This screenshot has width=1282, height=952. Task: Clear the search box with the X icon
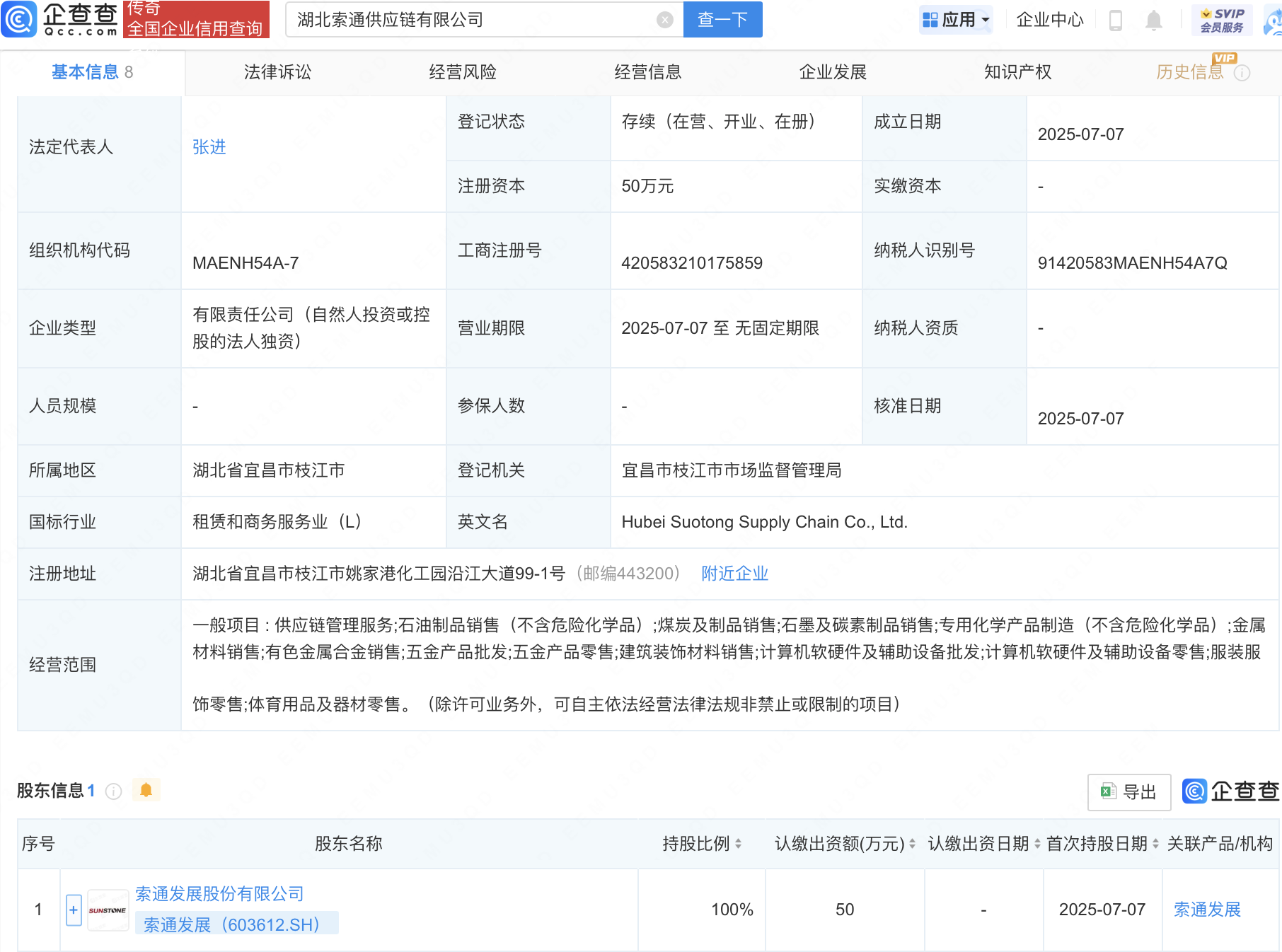(x=664, y=20)
